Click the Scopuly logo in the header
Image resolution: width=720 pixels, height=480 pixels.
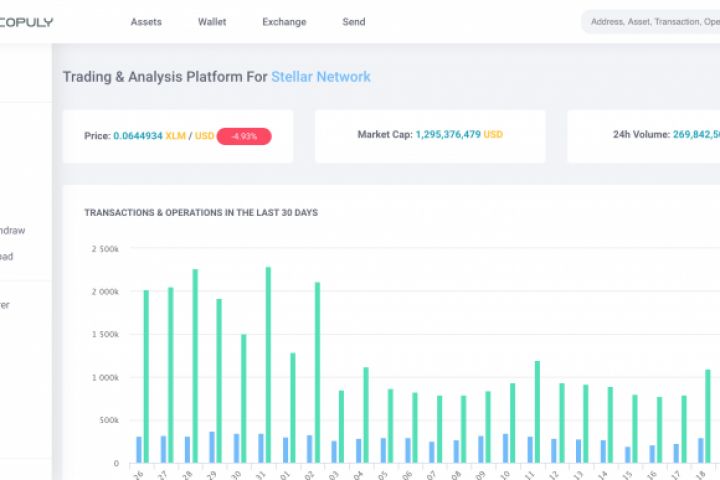[x=26, y=22]
